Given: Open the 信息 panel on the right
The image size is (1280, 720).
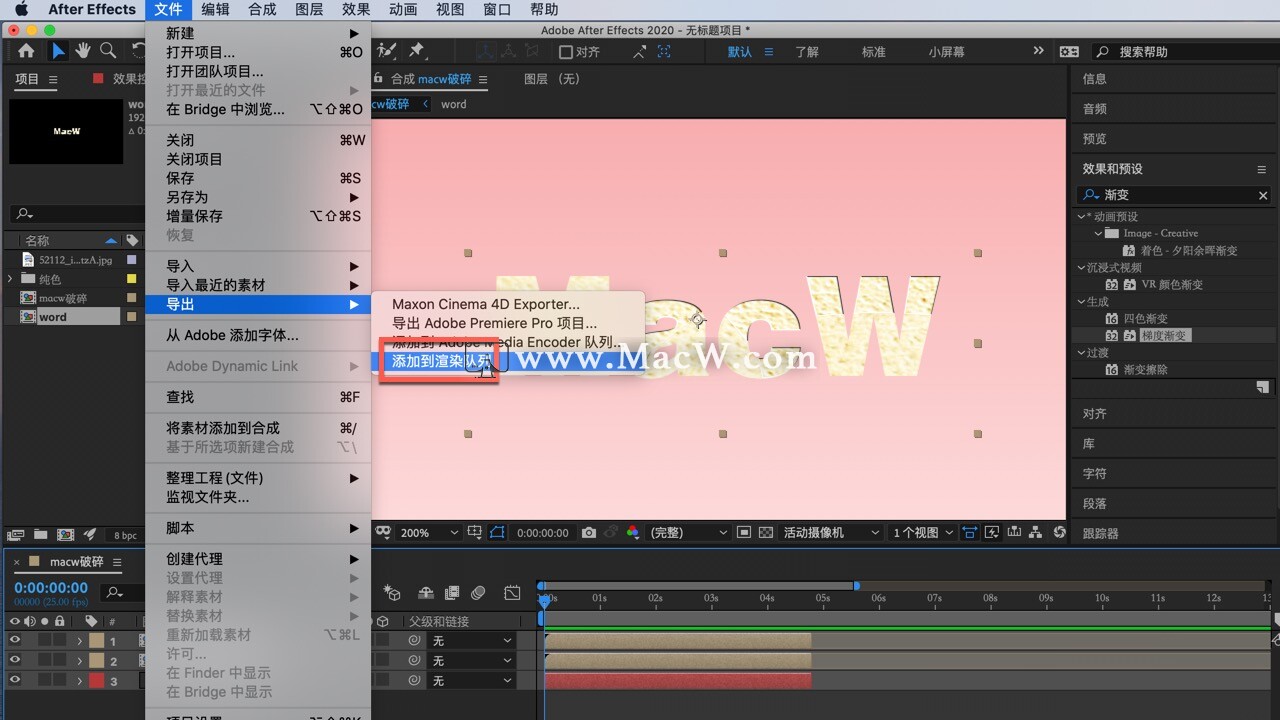Looking at the screenshot, I should [x=1095, y=79].
